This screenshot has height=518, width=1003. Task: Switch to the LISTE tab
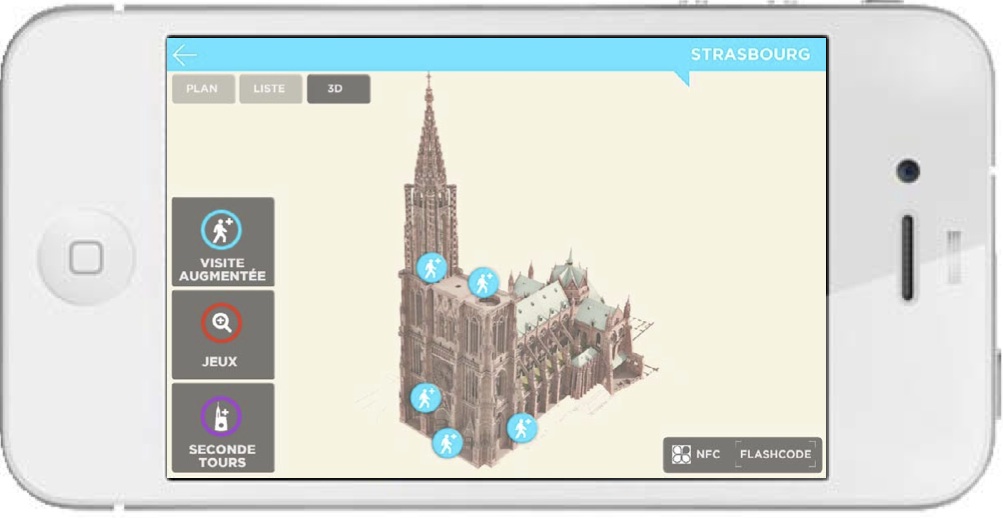click(270, 89)
